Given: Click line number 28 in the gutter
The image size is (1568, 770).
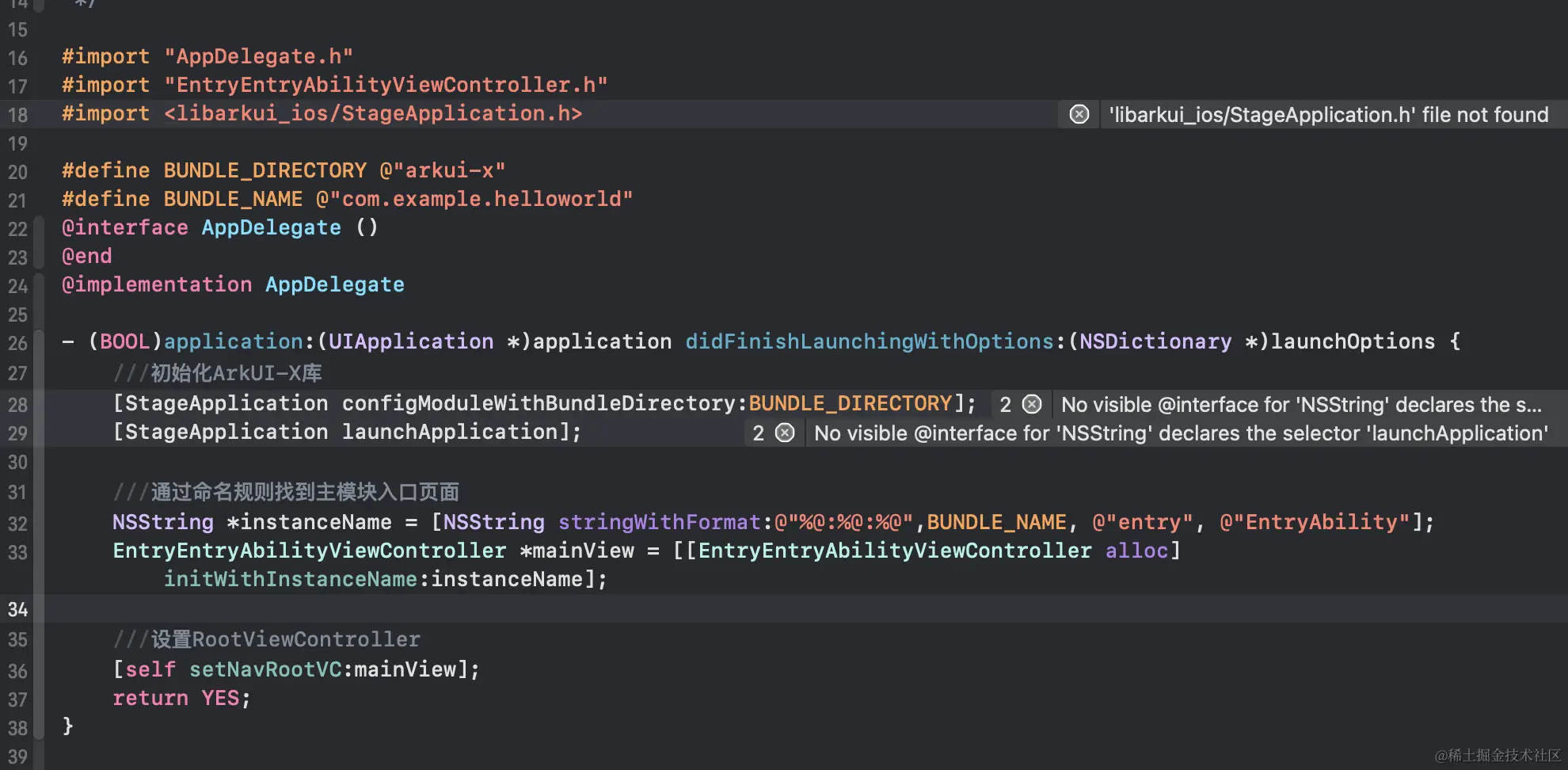Looking at the screenshot, I should (17, 405).
